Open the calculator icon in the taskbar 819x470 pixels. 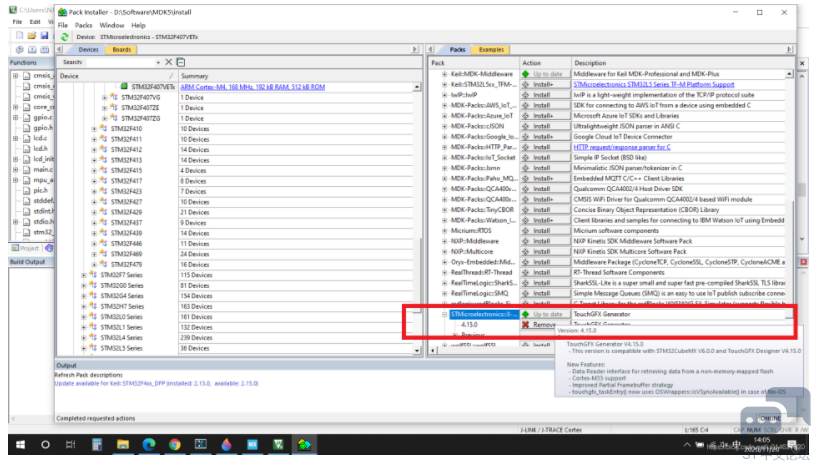(x=97, y=444)
